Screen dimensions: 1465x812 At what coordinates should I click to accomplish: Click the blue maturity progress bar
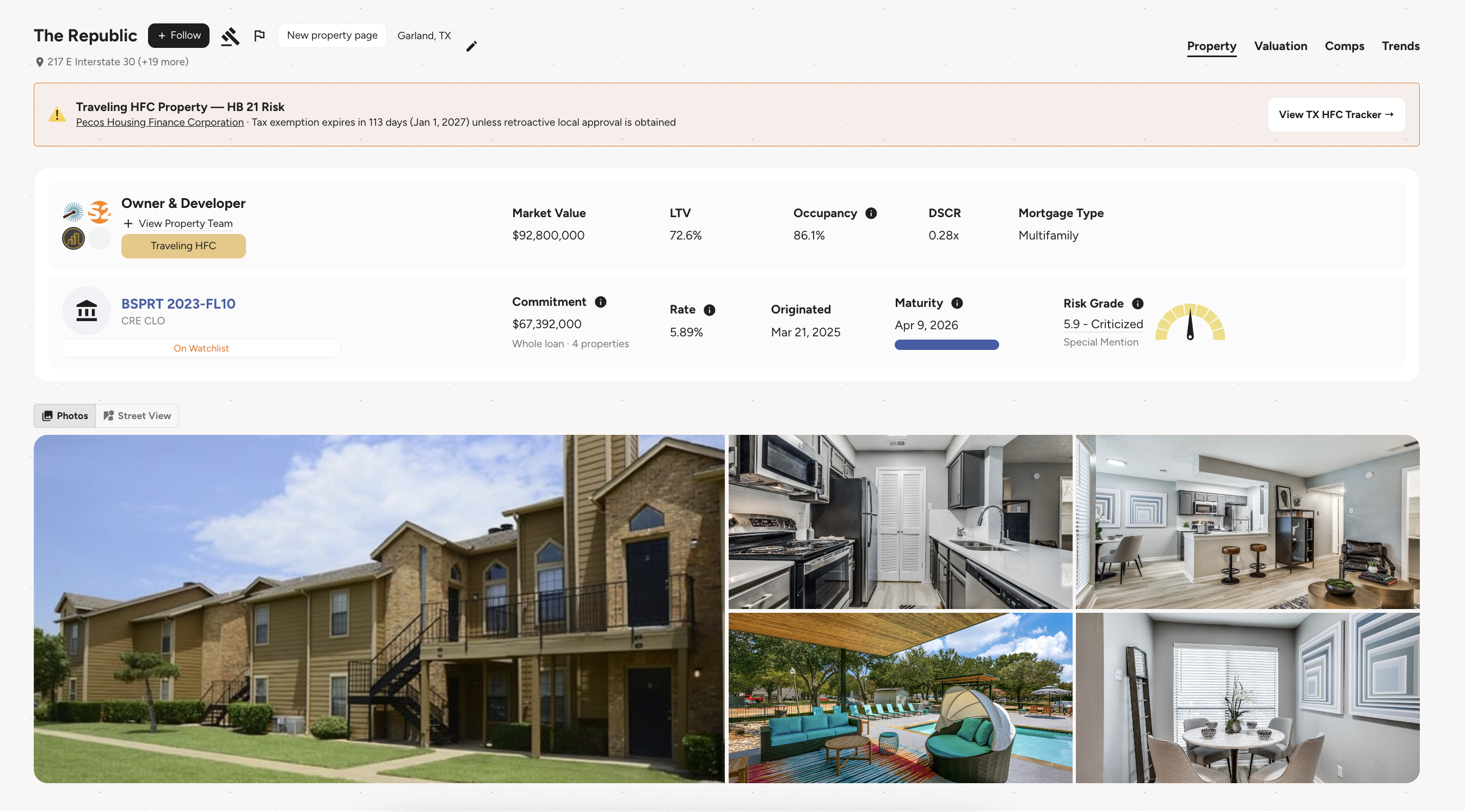[946, 345]
